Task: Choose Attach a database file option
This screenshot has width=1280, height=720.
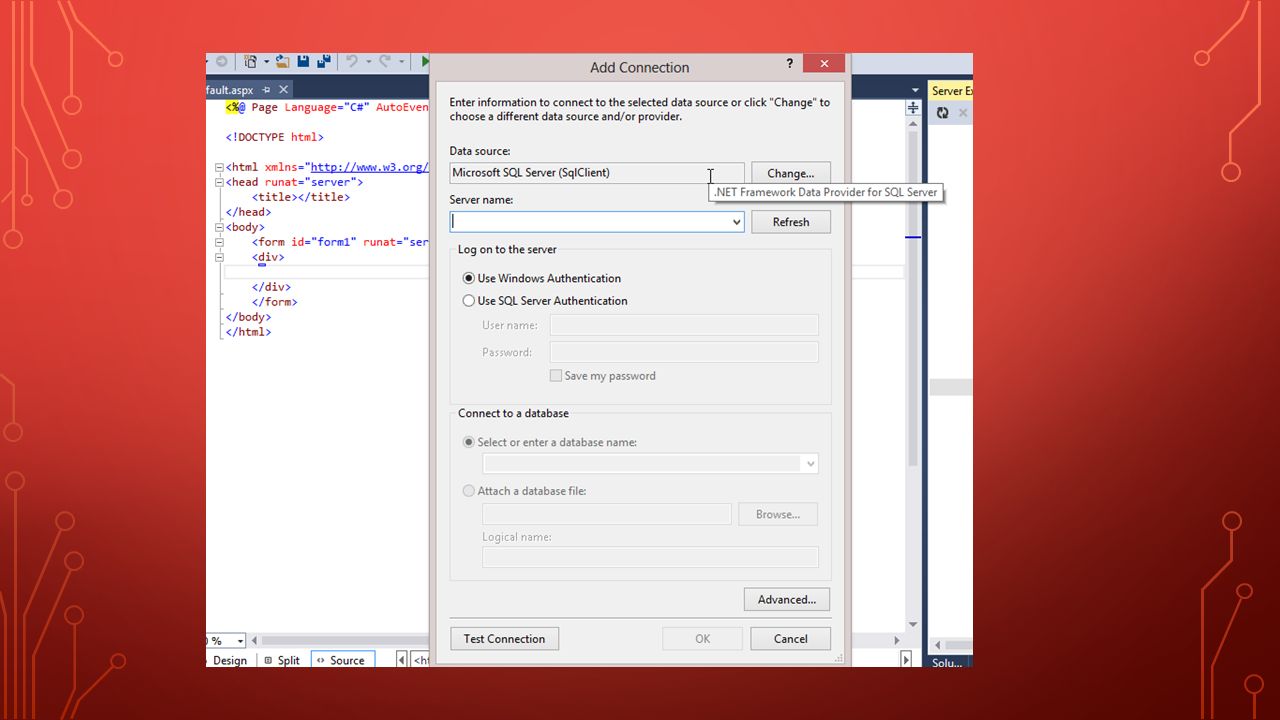Action: (524, 491)
